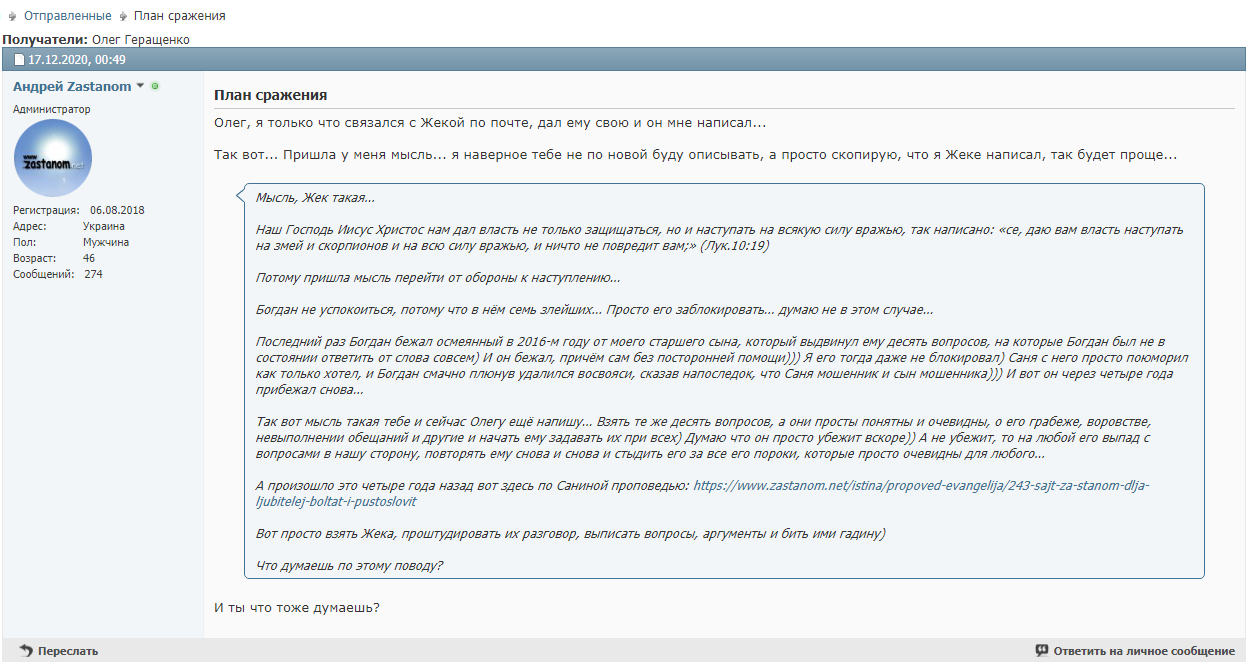Click the bold message title План сражения
1250x668 pixels.
click(271, 95)
